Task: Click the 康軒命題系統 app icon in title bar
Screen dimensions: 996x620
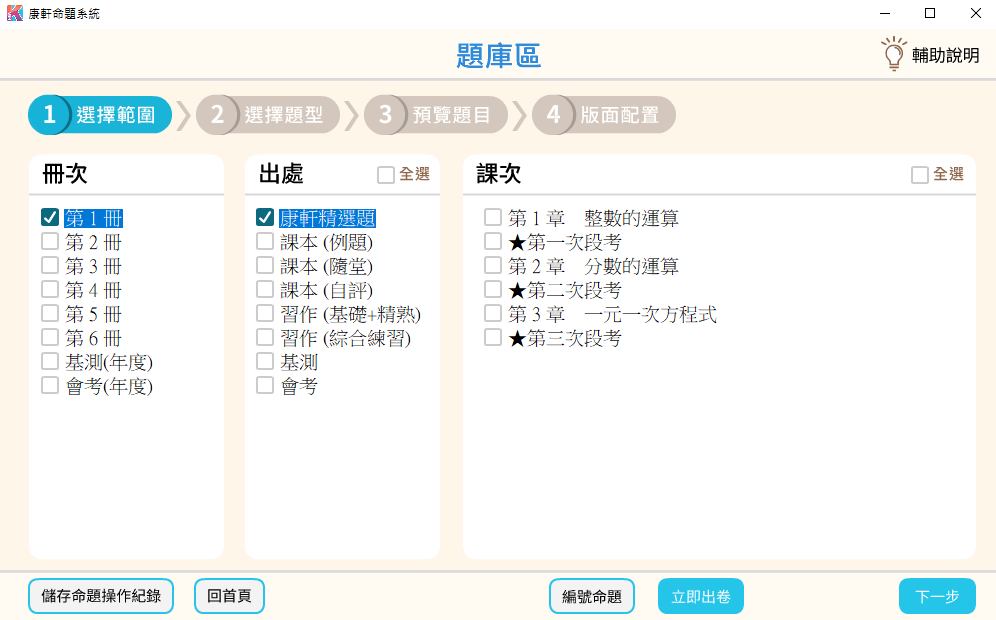Action: click(15, 14)
